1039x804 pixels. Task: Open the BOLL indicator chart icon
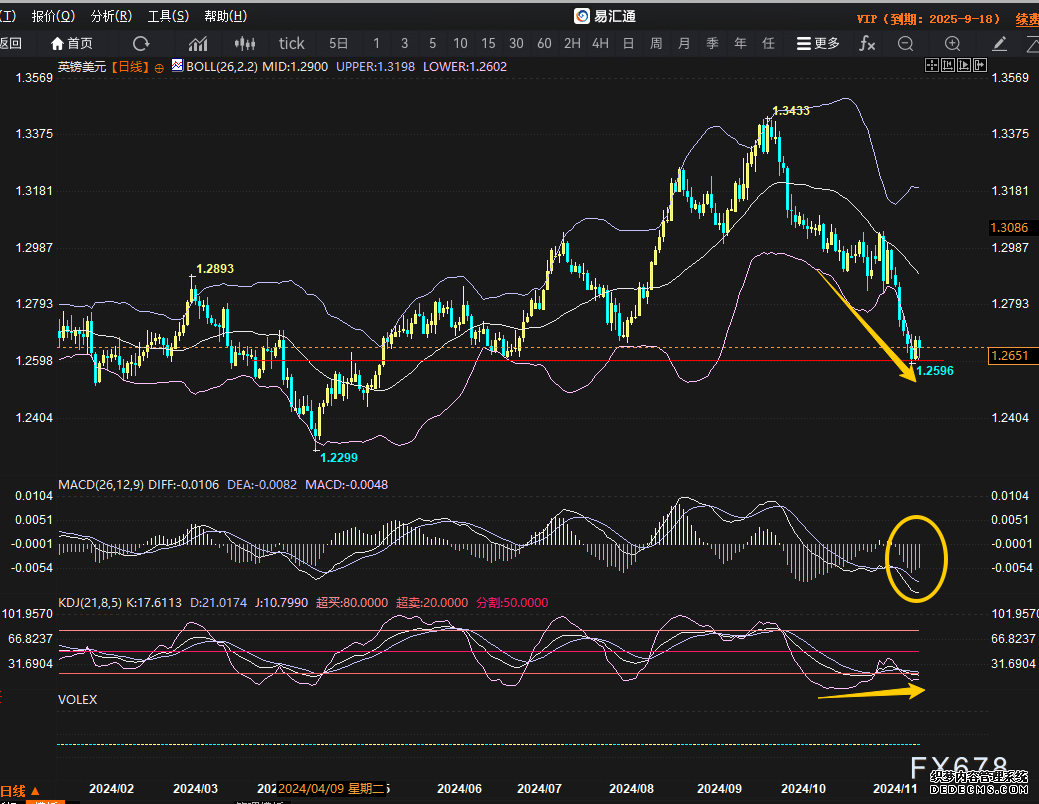point(178,66)
